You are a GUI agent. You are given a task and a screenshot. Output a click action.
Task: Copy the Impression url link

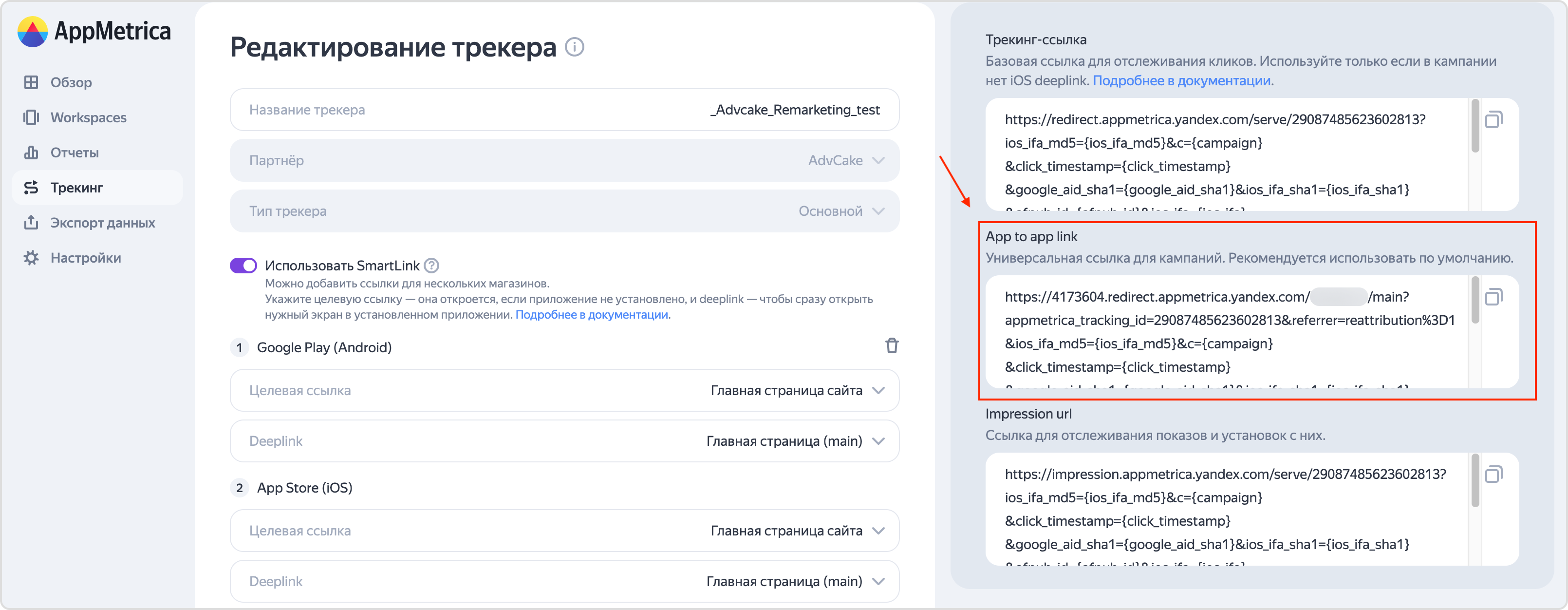pos(1494,474)
